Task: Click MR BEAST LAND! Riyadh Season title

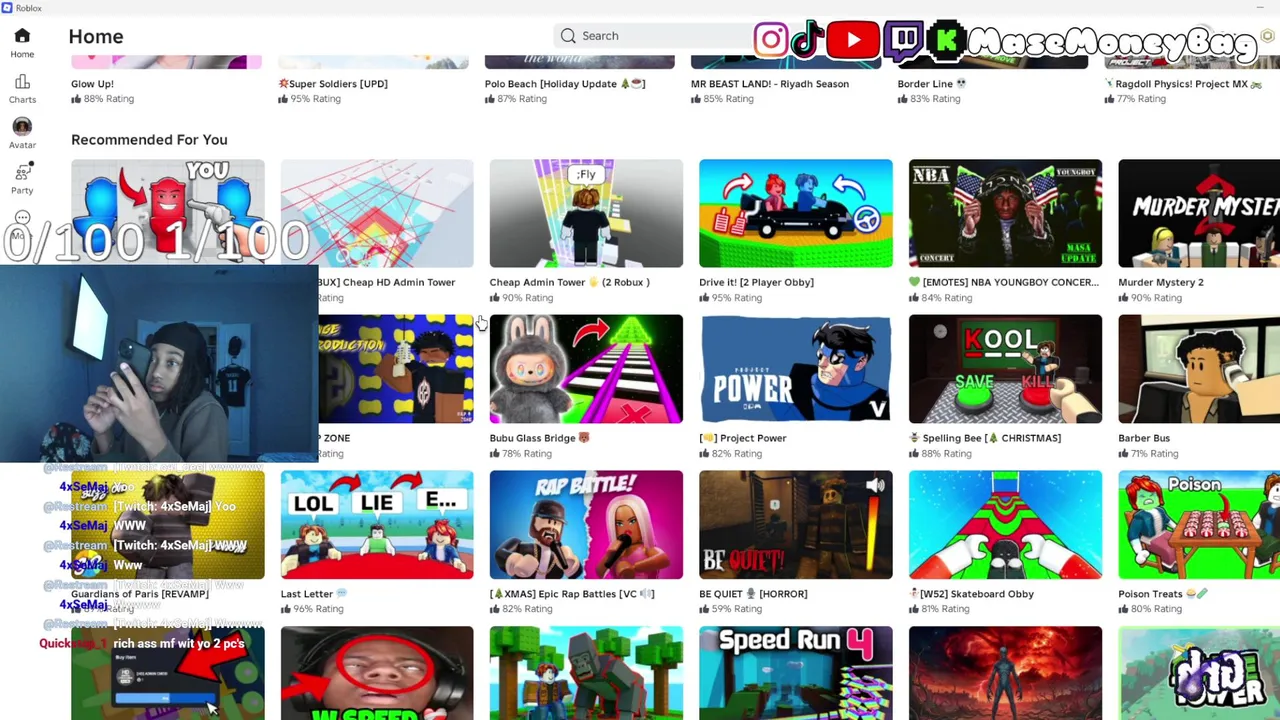Action: click(770, 84)
